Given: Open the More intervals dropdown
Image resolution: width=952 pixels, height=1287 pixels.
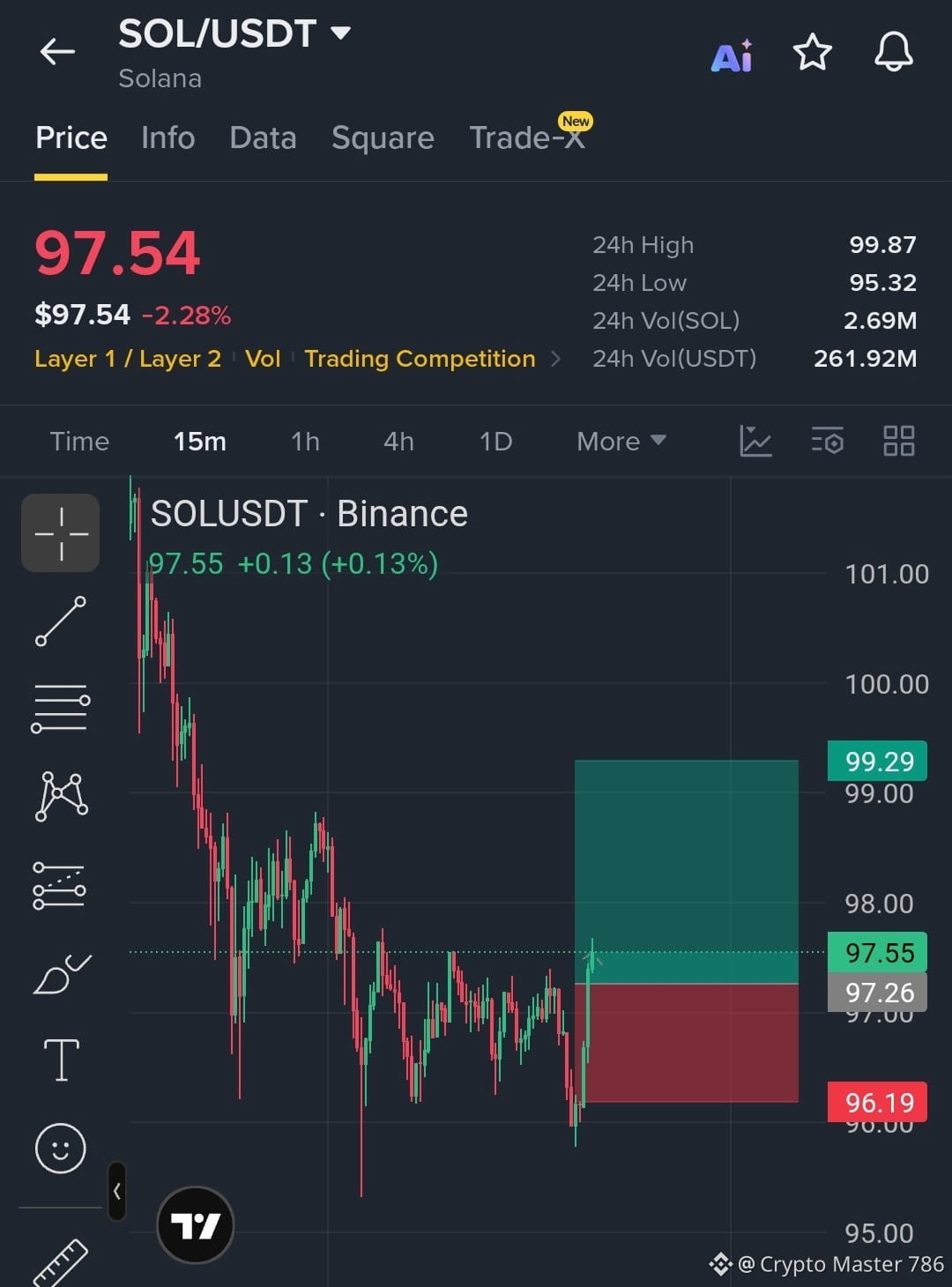Looking at the screenshot, I should click(621, 442).
